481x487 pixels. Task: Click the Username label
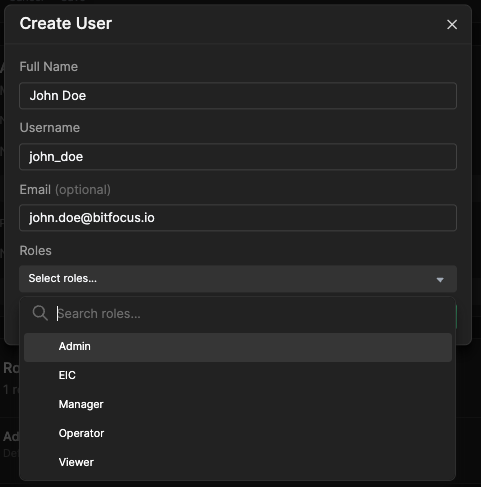click(50, 128)
